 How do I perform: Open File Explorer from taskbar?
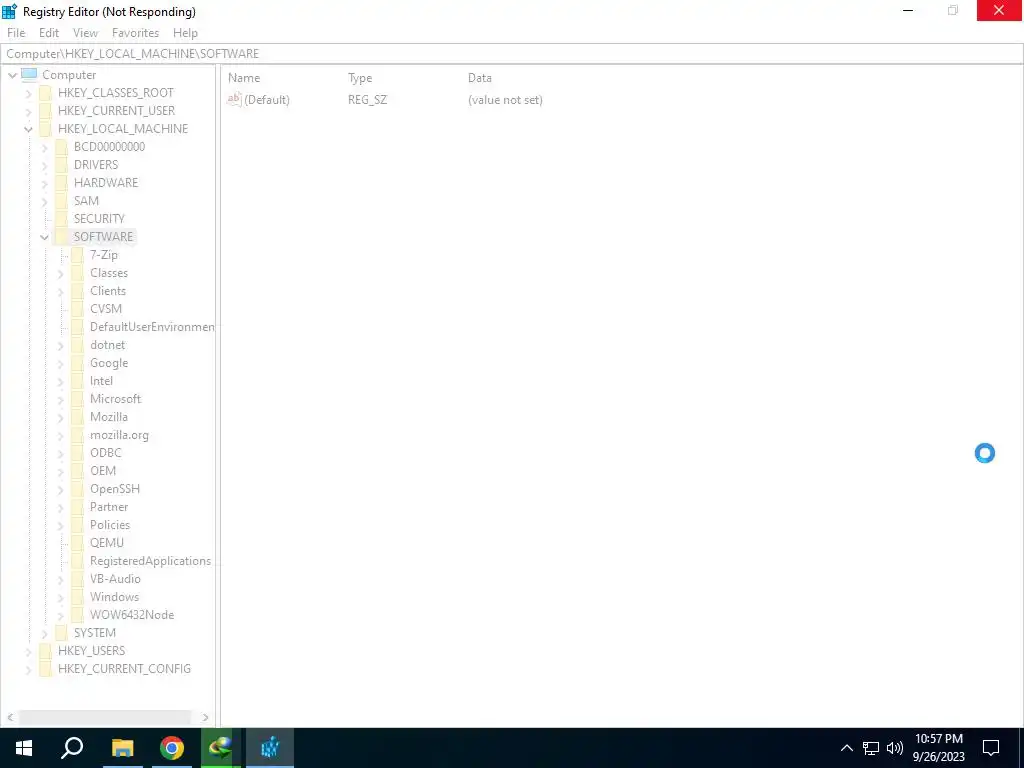tap(122, 748)
